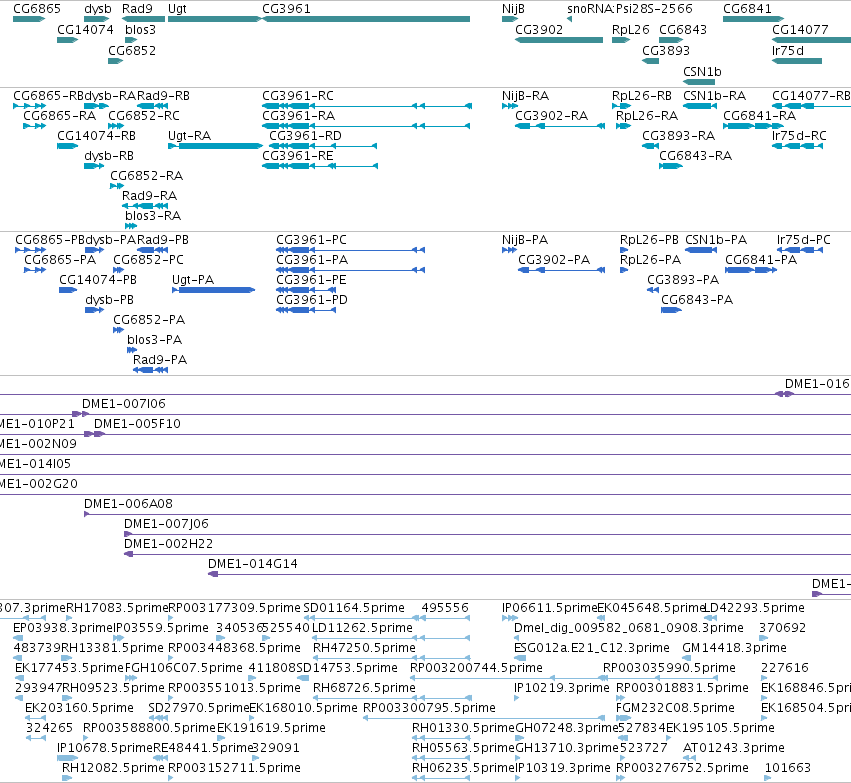Click the CG6841 gene label
The width and height of the screenshot is (851, 783).
[747, 9]
